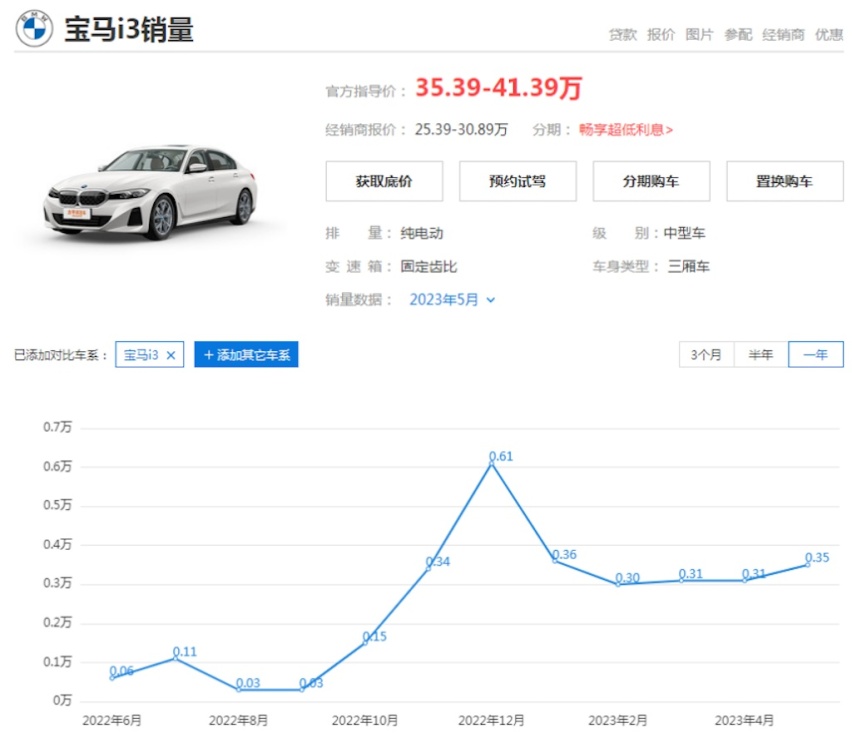
Task: Open the 优惠 link
Action: tap(829, 35)
